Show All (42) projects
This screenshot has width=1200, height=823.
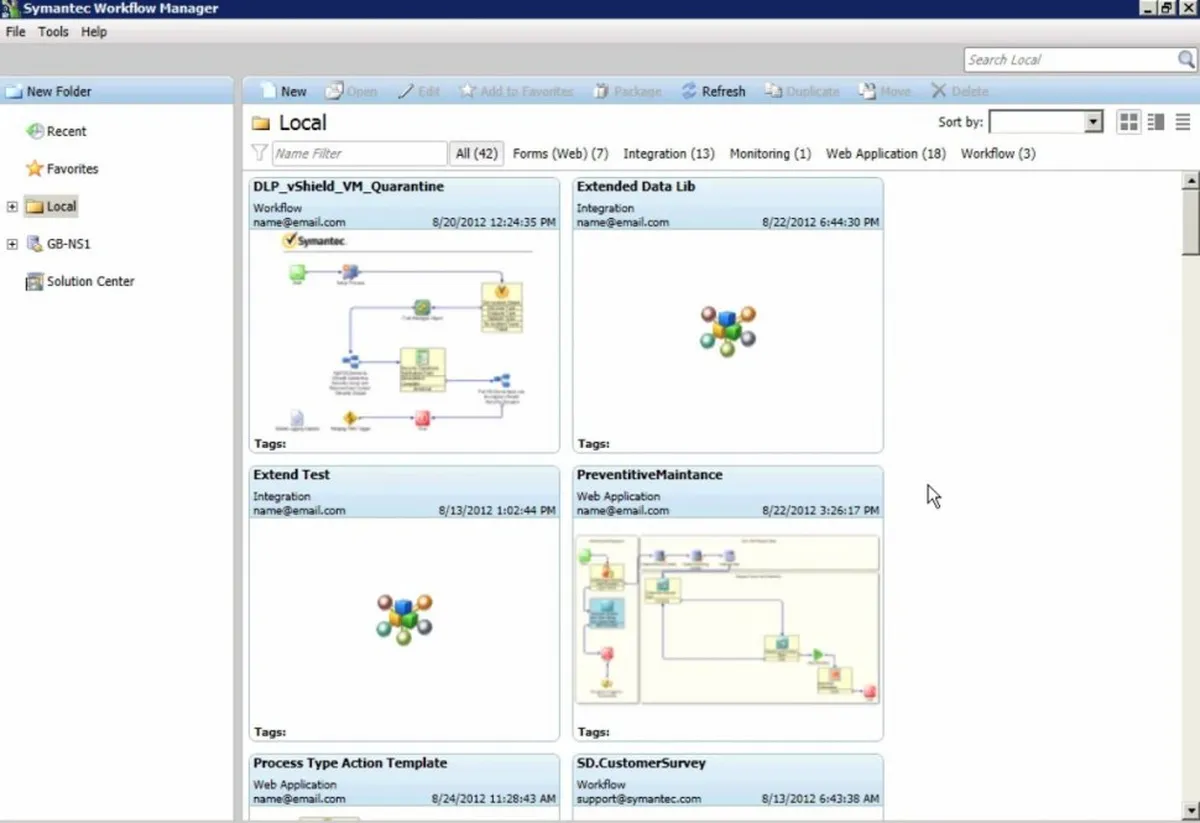tap(476, 154)
